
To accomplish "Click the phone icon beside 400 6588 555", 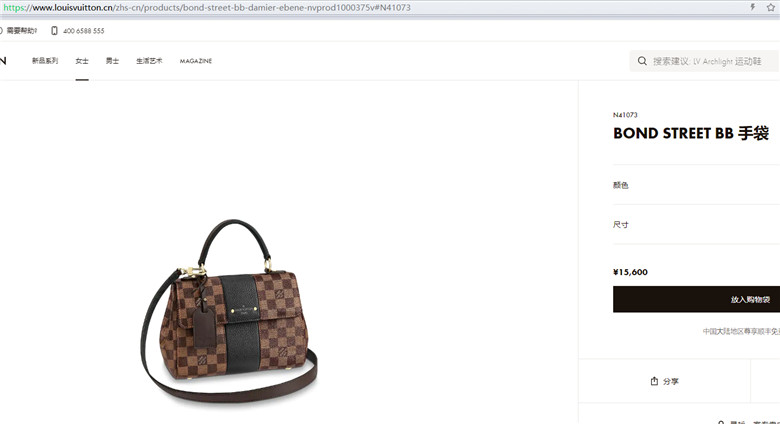I will (x=54, y=31).
